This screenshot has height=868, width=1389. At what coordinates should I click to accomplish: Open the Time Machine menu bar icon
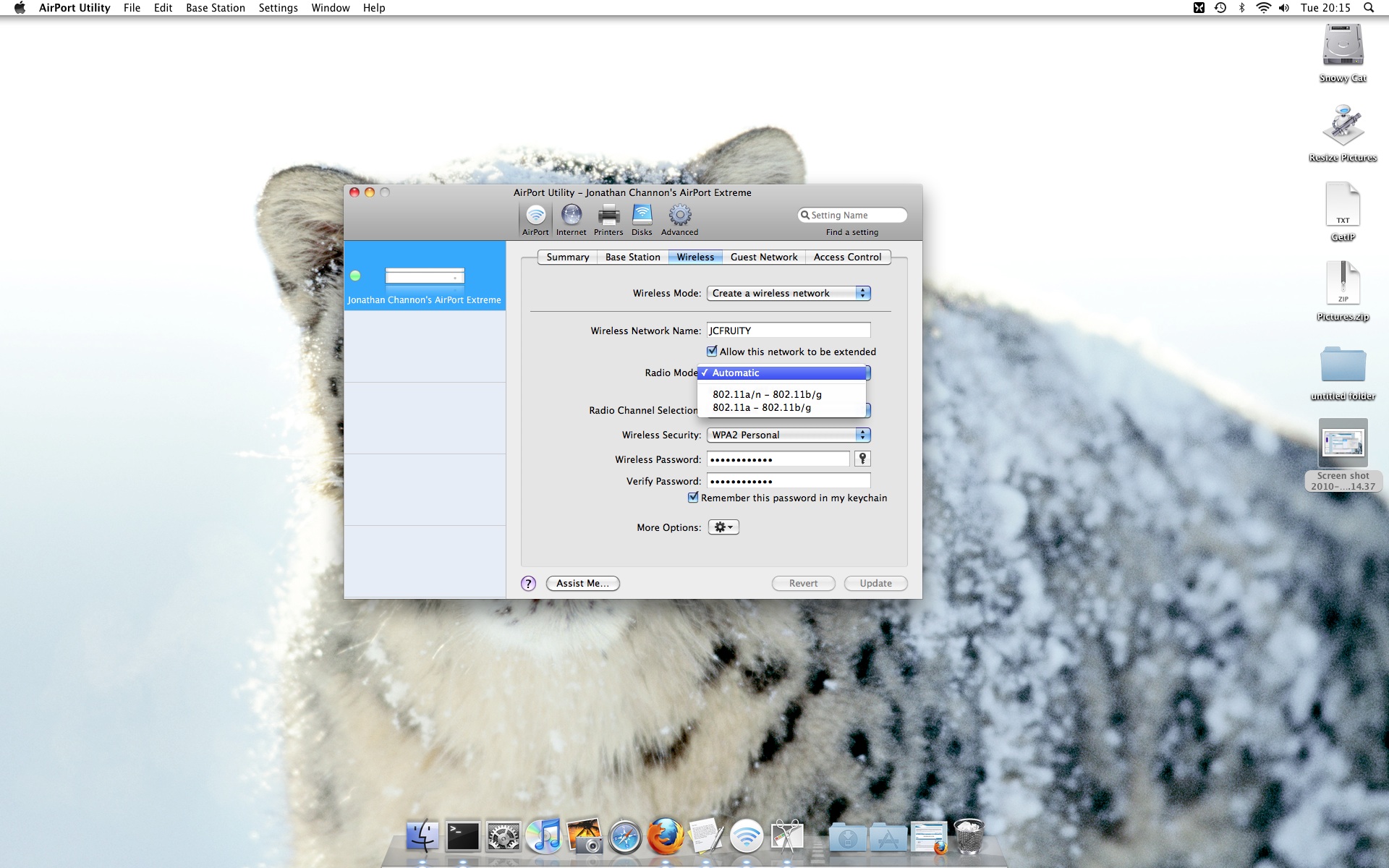[1220, 8]
